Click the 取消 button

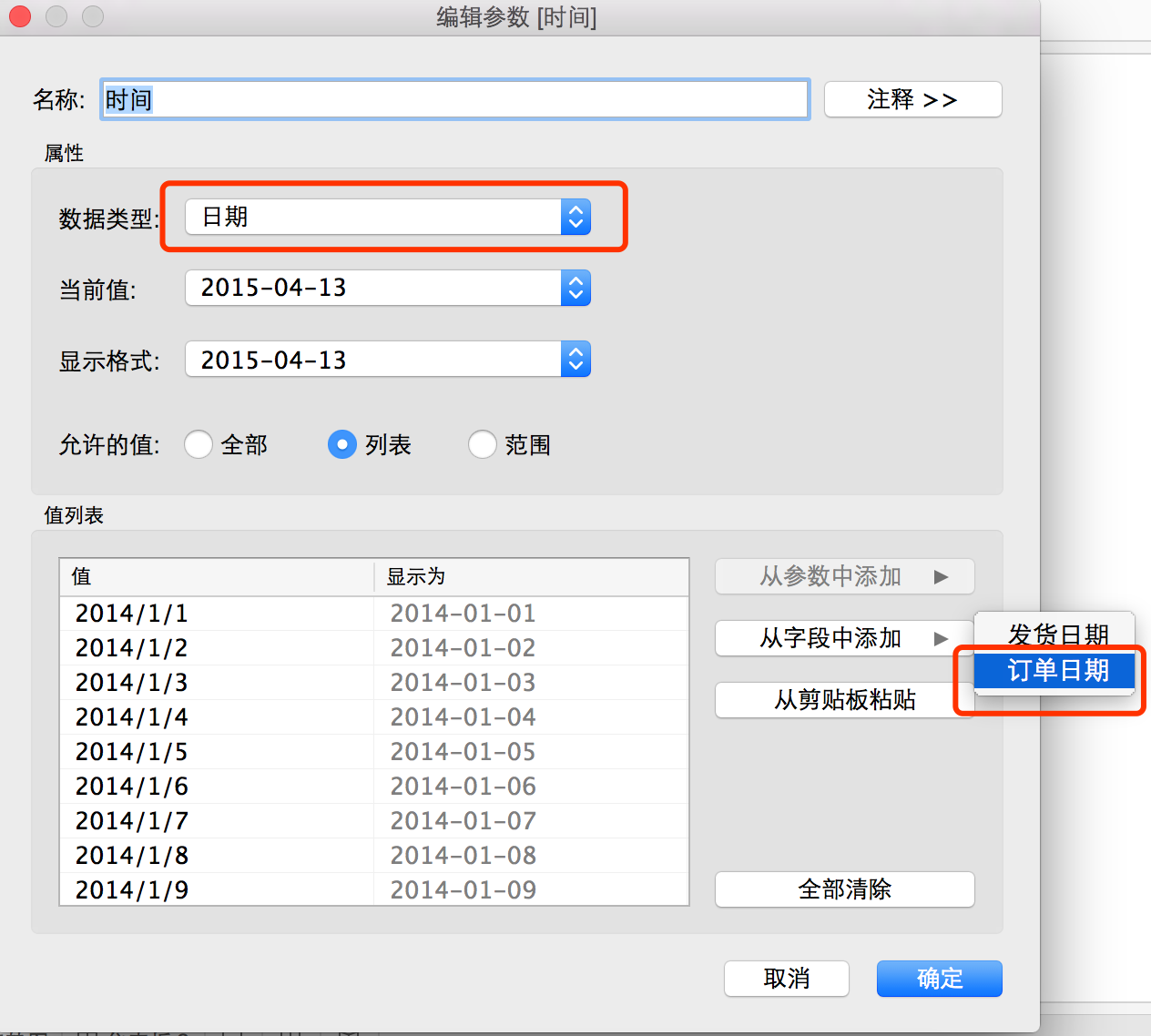click(x=787, y=979)
